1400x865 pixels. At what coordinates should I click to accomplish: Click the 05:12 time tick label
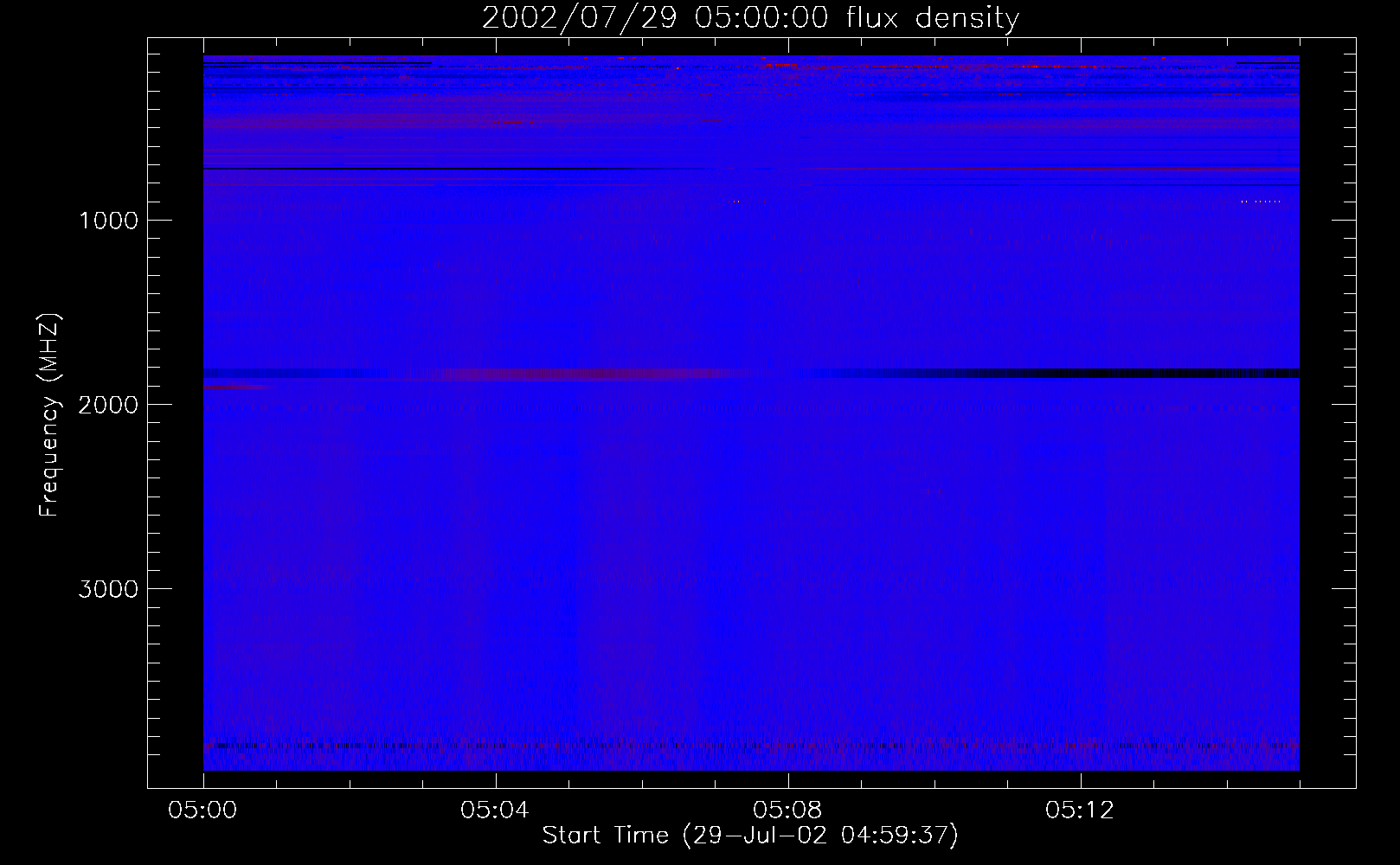coord(1080,811)
